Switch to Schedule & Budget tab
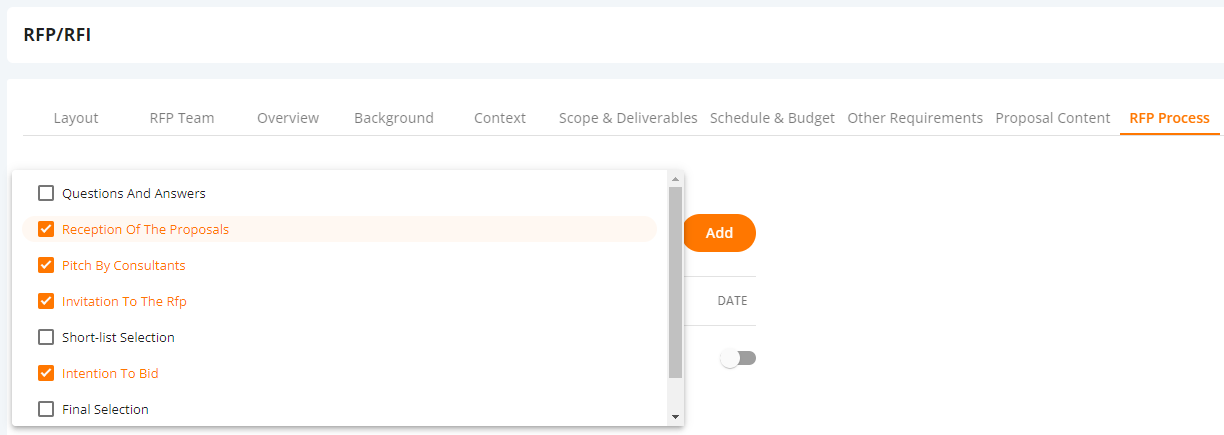This screenshot has width=1224, height=435. pyautogui.click(x=772, y=118)
